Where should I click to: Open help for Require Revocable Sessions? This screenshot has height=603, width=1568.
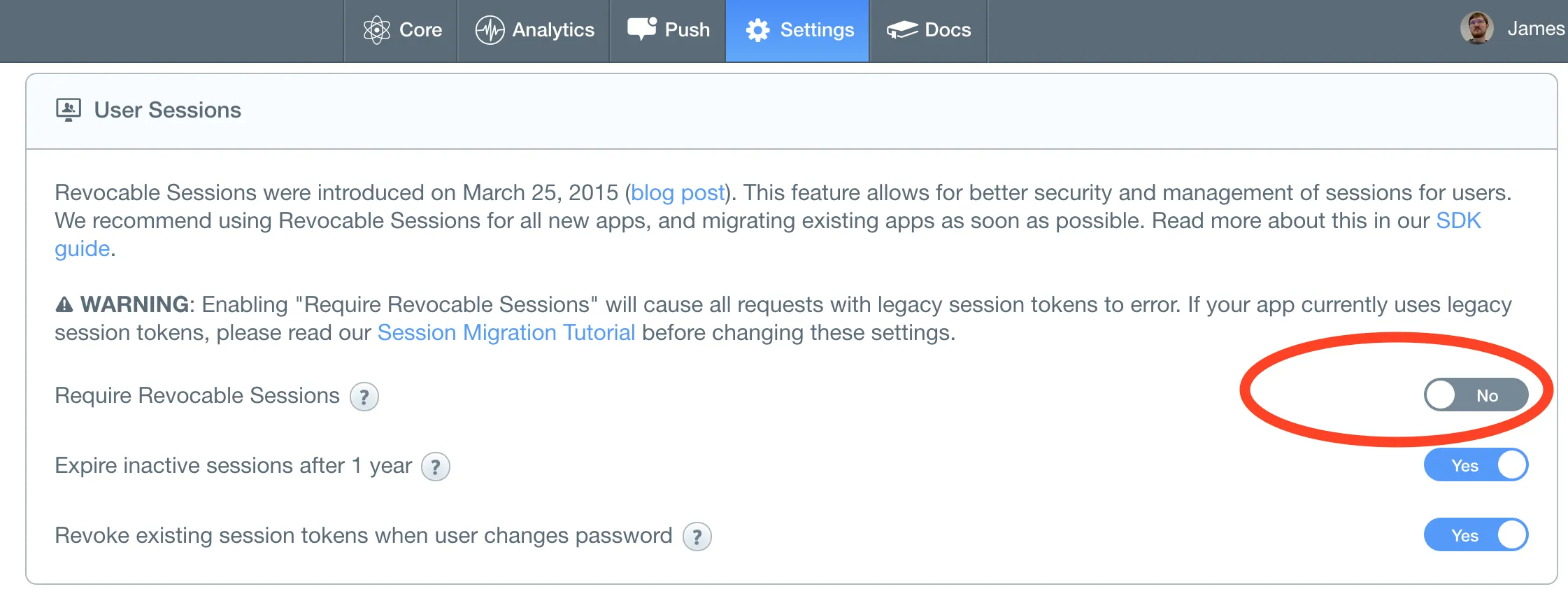pyautogui.click(x=364, y=397)
